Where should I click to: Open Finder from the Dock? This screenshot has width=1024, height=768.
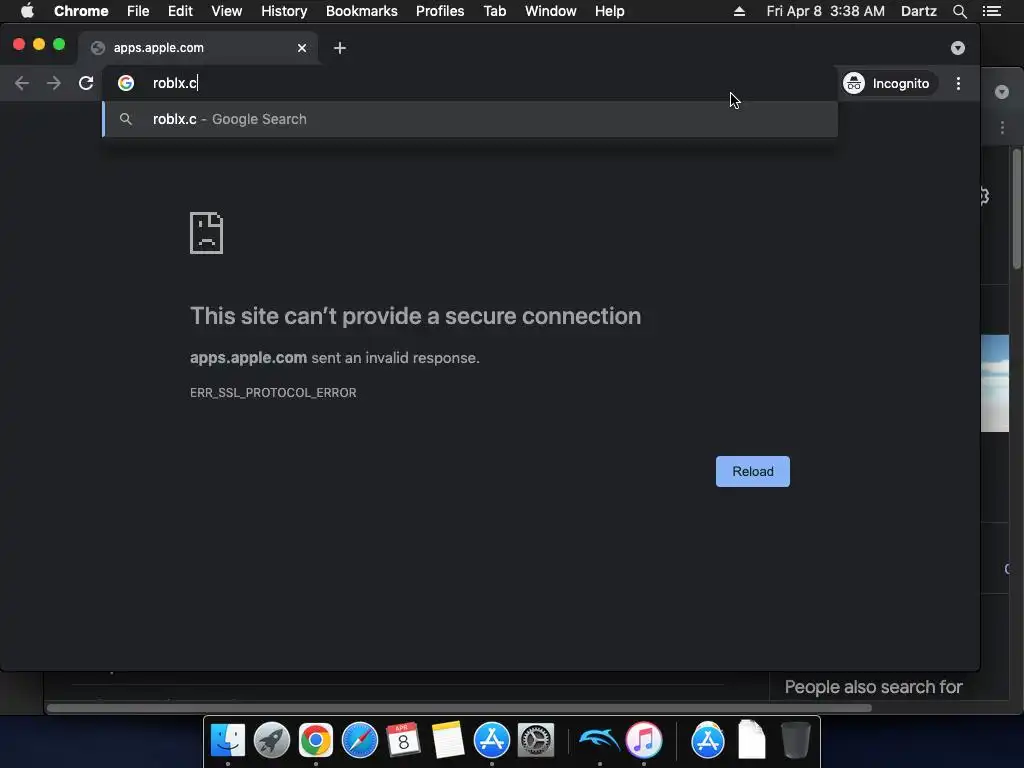point(227,740)
